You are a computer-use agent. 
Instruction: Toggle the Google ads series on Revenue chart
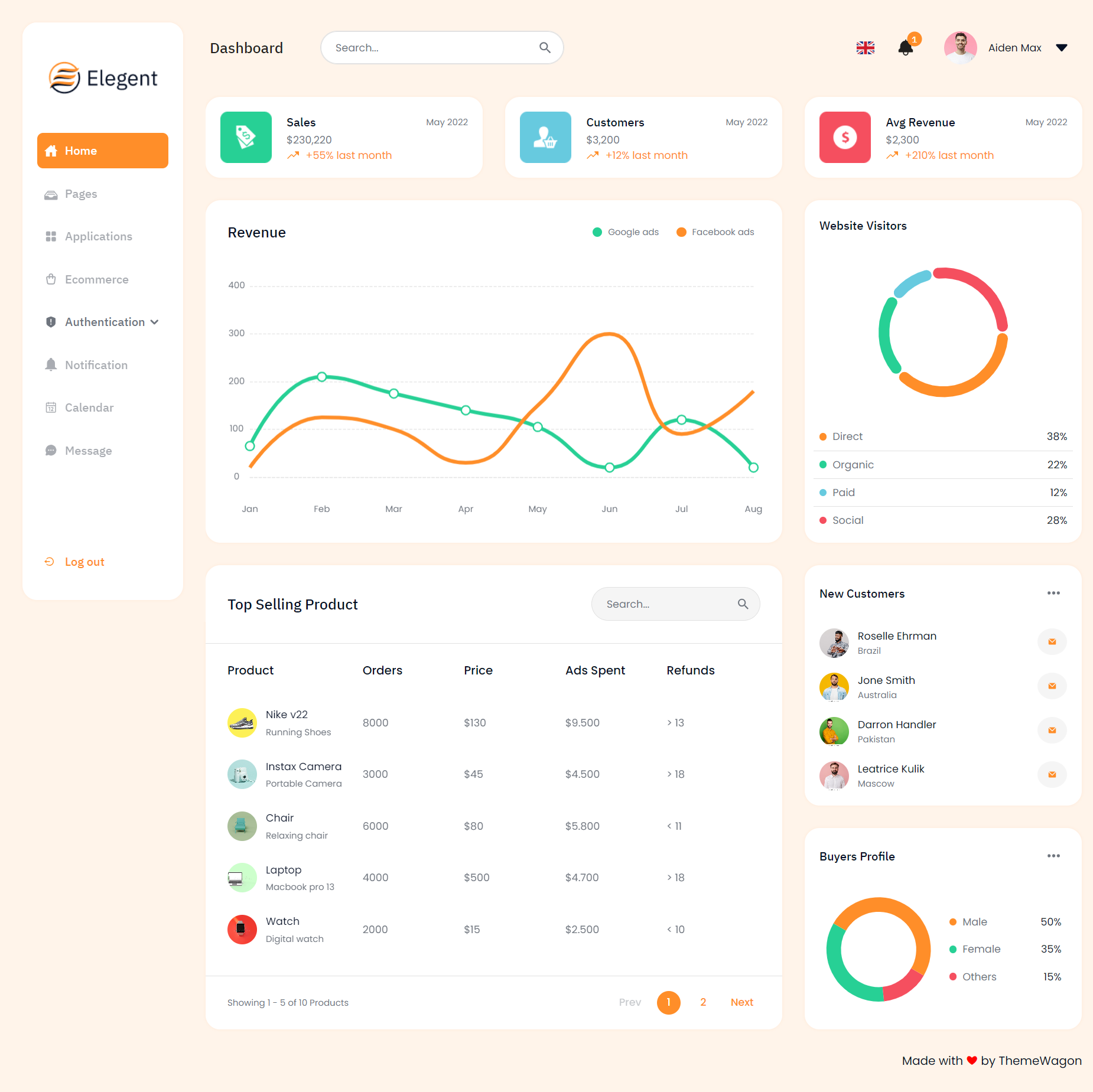(x=626, y=232)
